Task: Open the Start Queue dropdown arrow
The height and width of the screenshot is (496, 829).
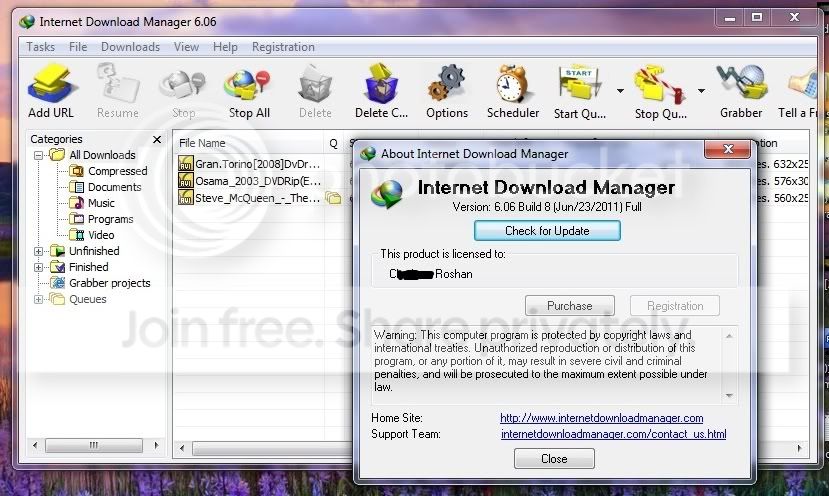Action: click(620, 91)
